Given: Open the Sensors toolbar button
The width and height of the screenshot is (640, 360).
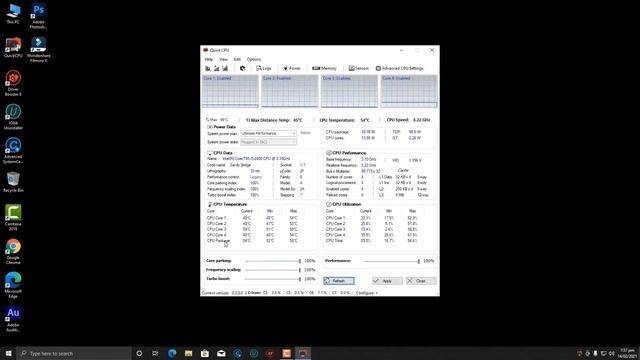Looking at the screenshot, I should 358,68.
